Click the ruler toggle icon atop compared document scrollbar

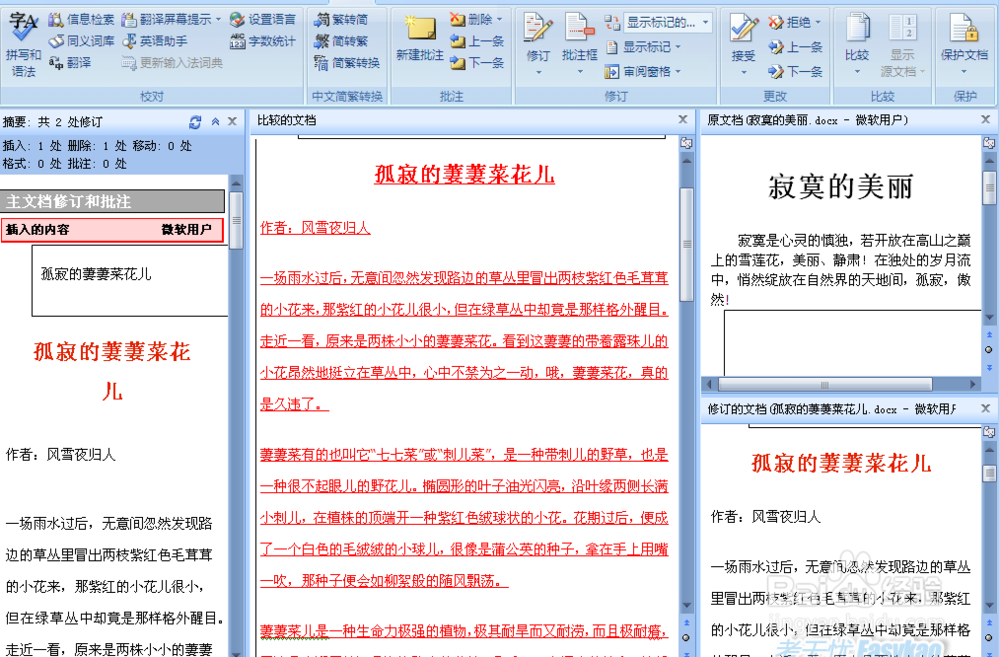tap(686, 144)
